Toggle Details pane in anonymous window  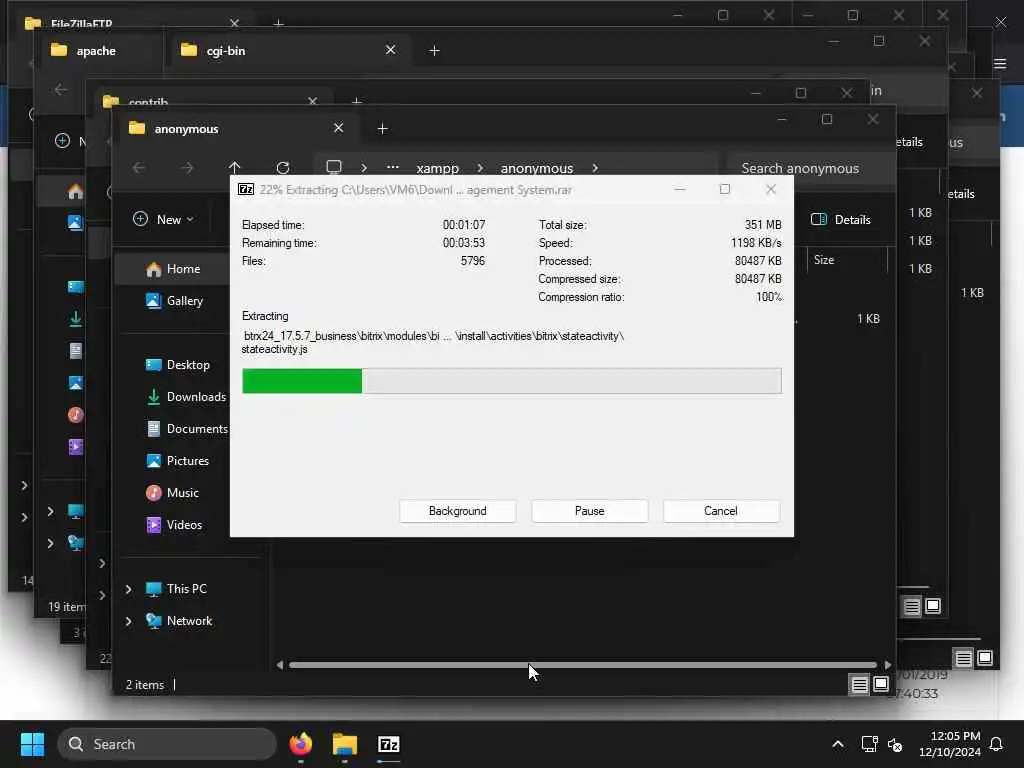pyautogui.click(x=840, y=219)
